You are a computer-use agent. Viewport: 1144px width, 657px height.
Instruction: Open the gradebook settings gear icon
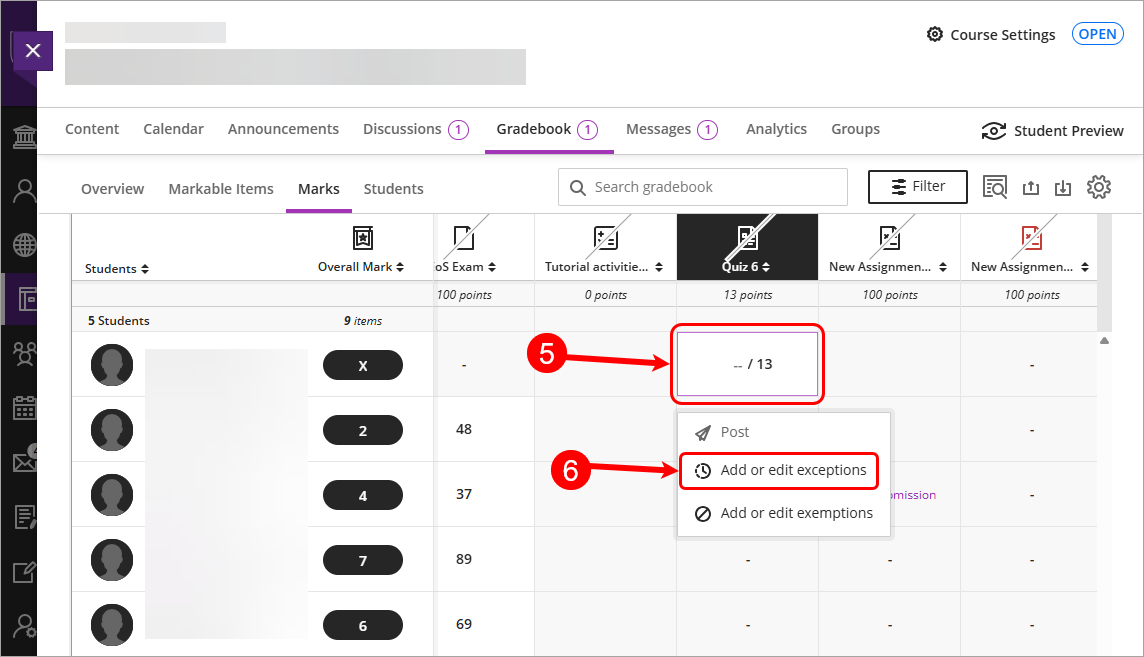[1099, 187]
